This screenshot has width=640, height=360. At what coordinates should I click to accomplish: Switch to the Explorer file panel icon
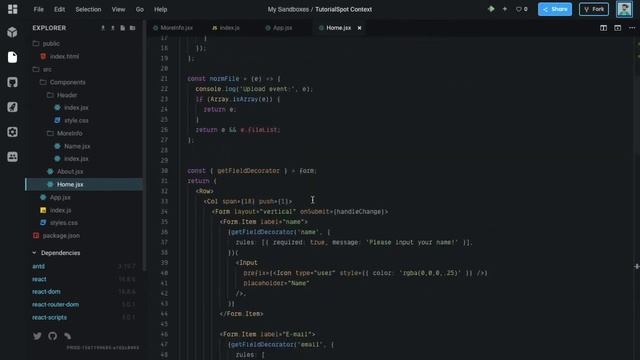pyautogui.click(x=12, y=57)
